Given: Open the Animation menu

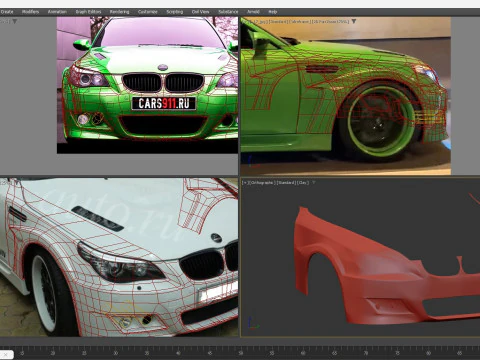Looking at the screenshot, I should [57, 12].
